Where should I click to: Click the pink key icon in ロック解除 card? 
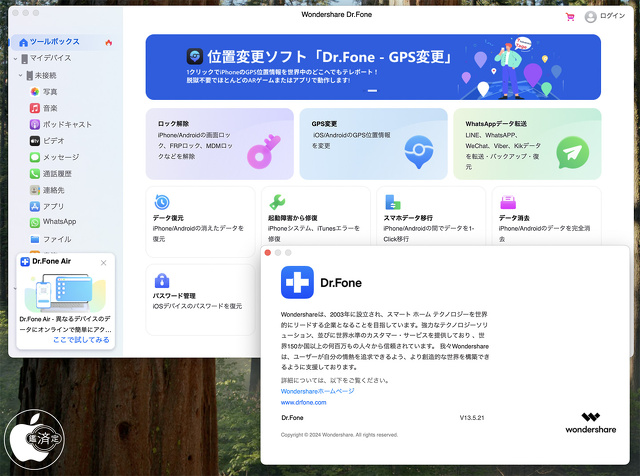264,152
